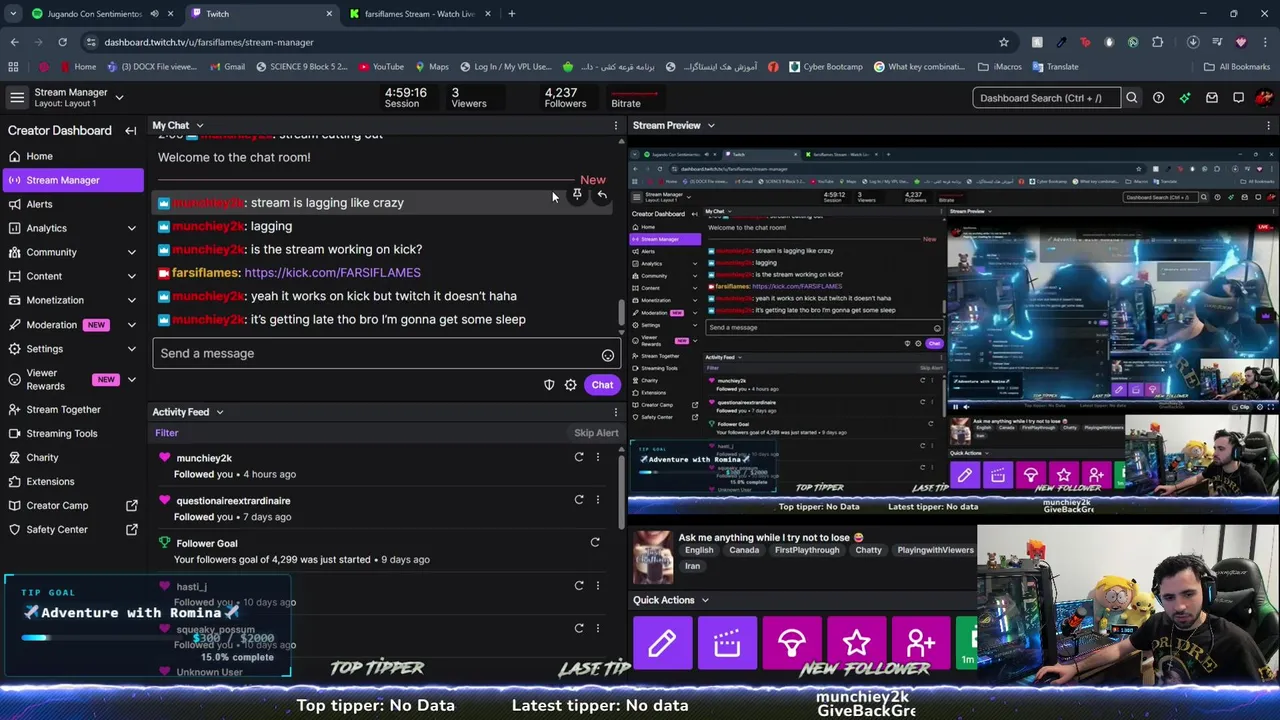Switch to the Jugando Con Sentimientos tab
Screen dimensions: 1280x720
point(100,14)
